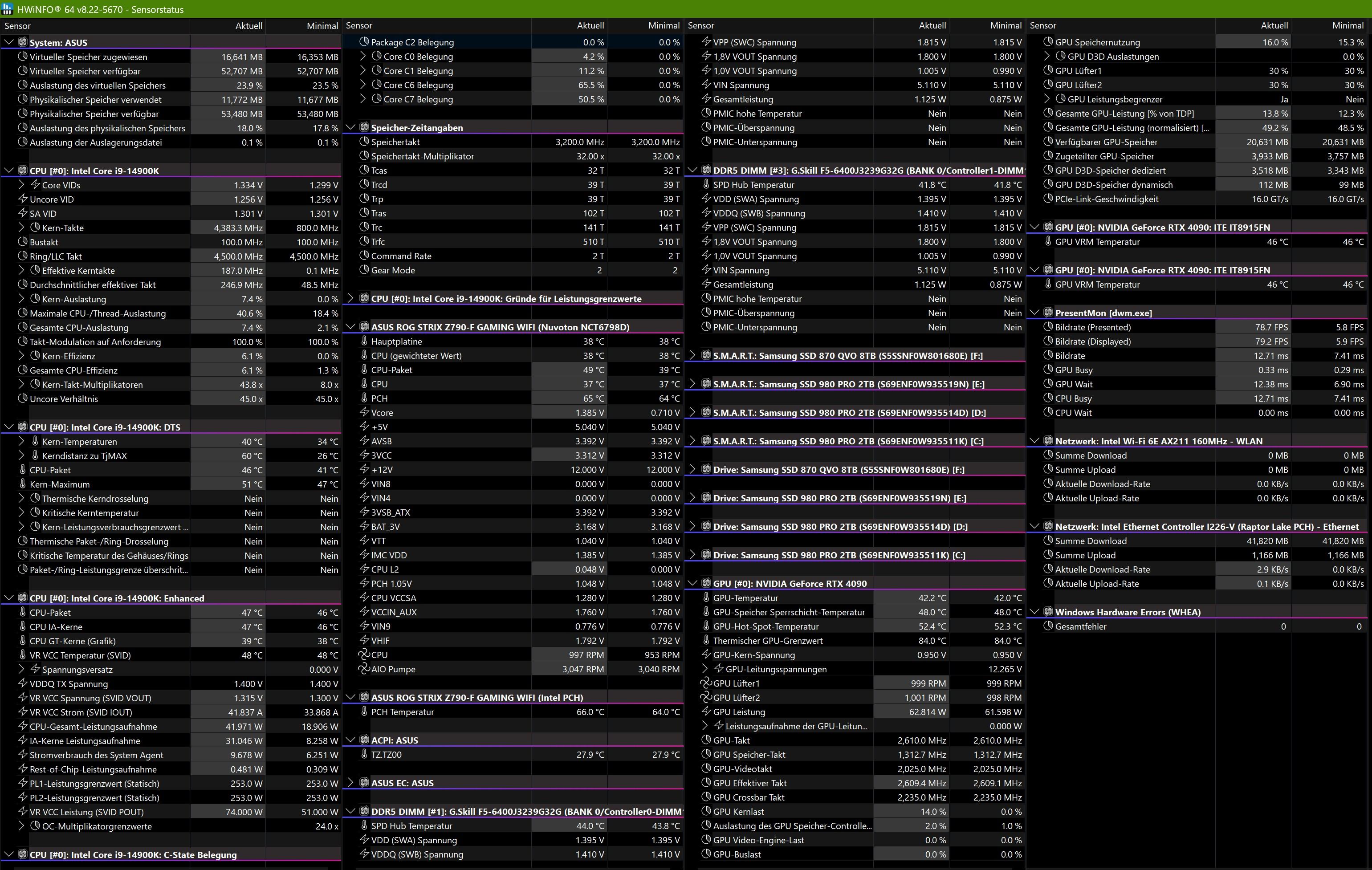Click the thermometer icon beside GPU-Temperatur
Image resolution: width=1372 pixels, height=870 pixels.
[x=707, y=597]
